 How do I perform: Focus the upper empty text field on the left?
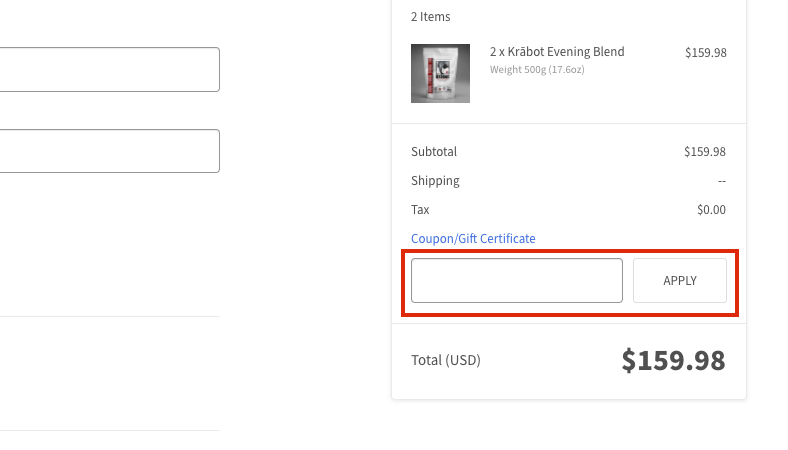(110, 69)
